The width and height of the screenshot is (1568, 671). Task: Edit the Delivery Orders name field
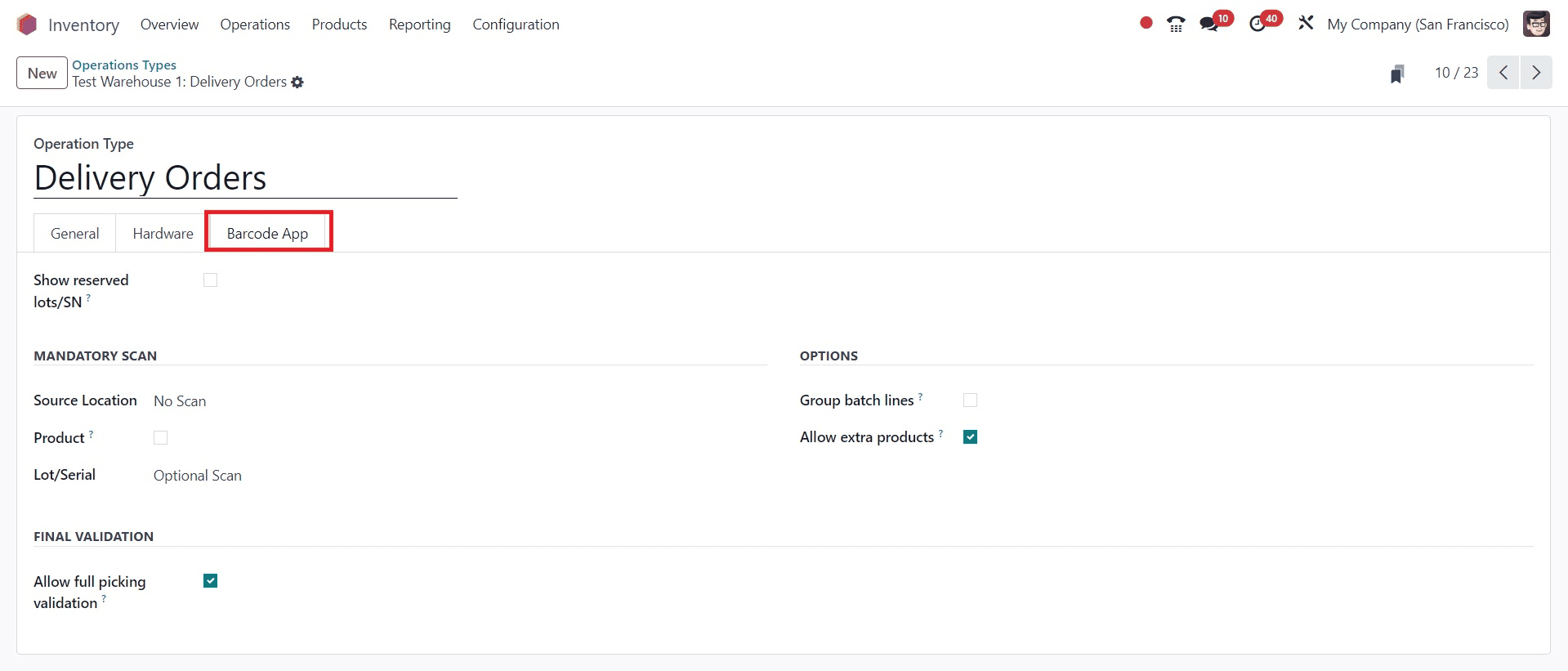click(245, 178)
